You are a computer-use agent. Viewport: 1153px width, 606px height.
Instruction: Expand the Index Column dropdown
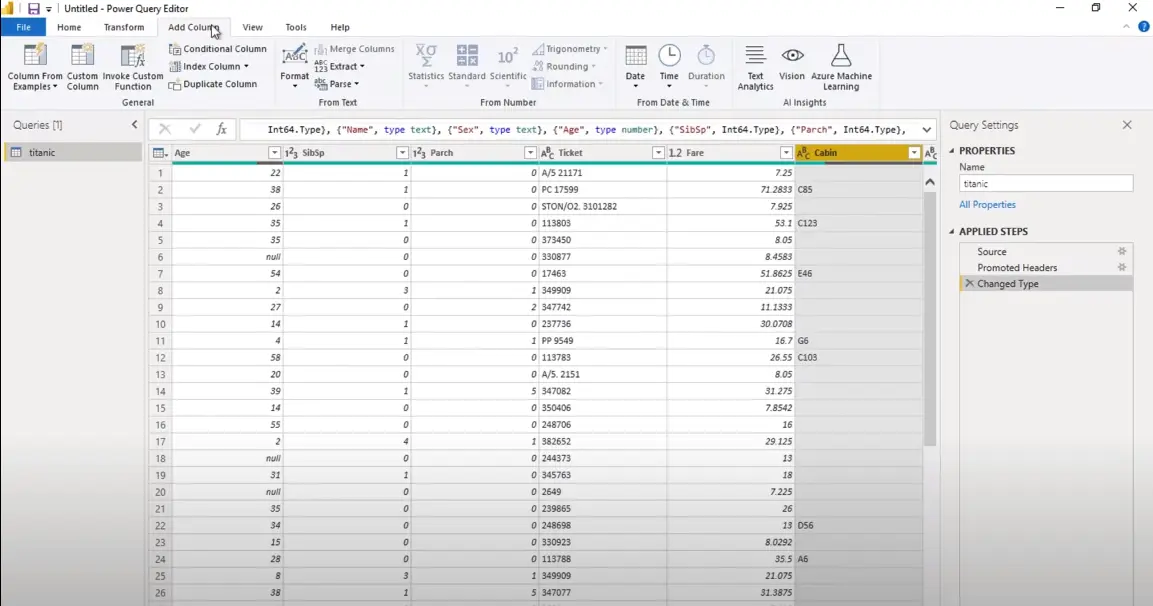coord(246,67)
